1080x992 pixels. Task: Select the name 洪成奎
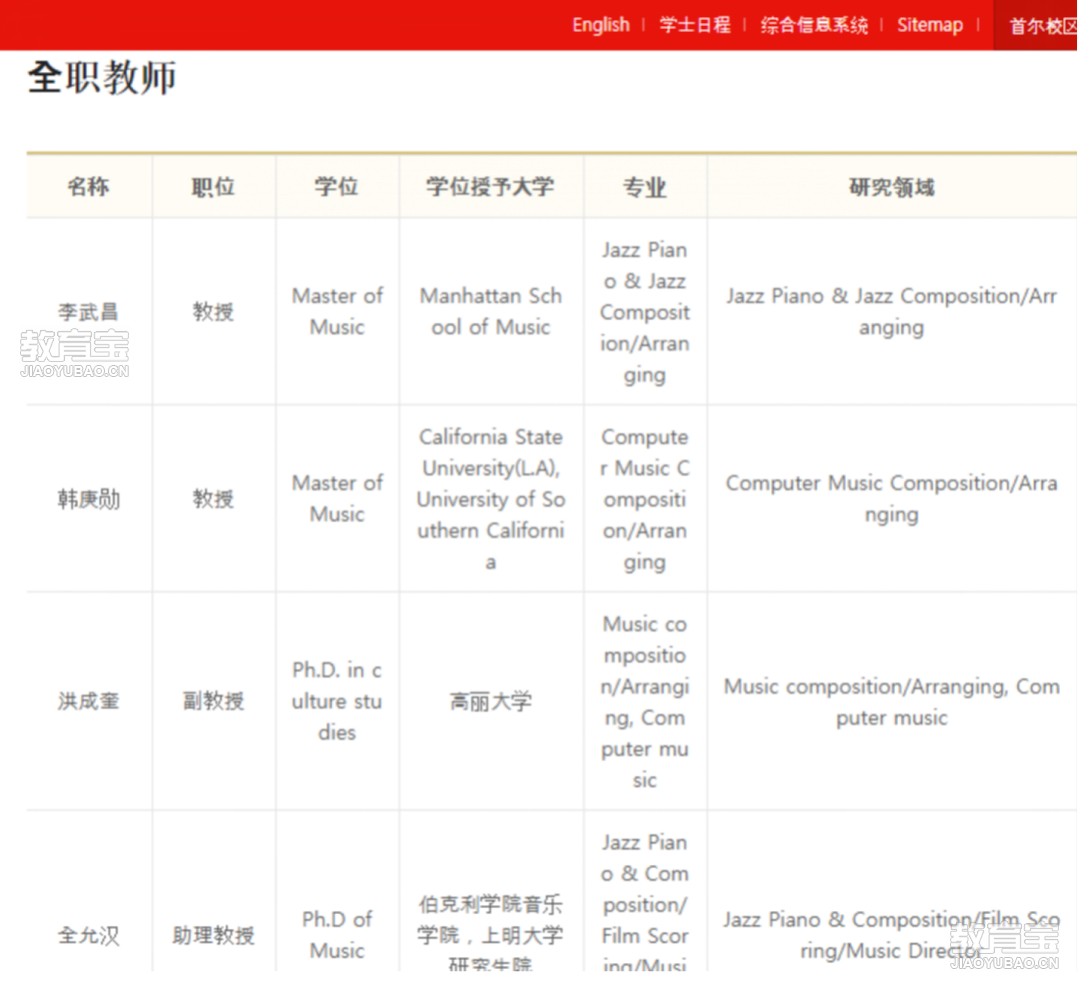coord(89,701)
